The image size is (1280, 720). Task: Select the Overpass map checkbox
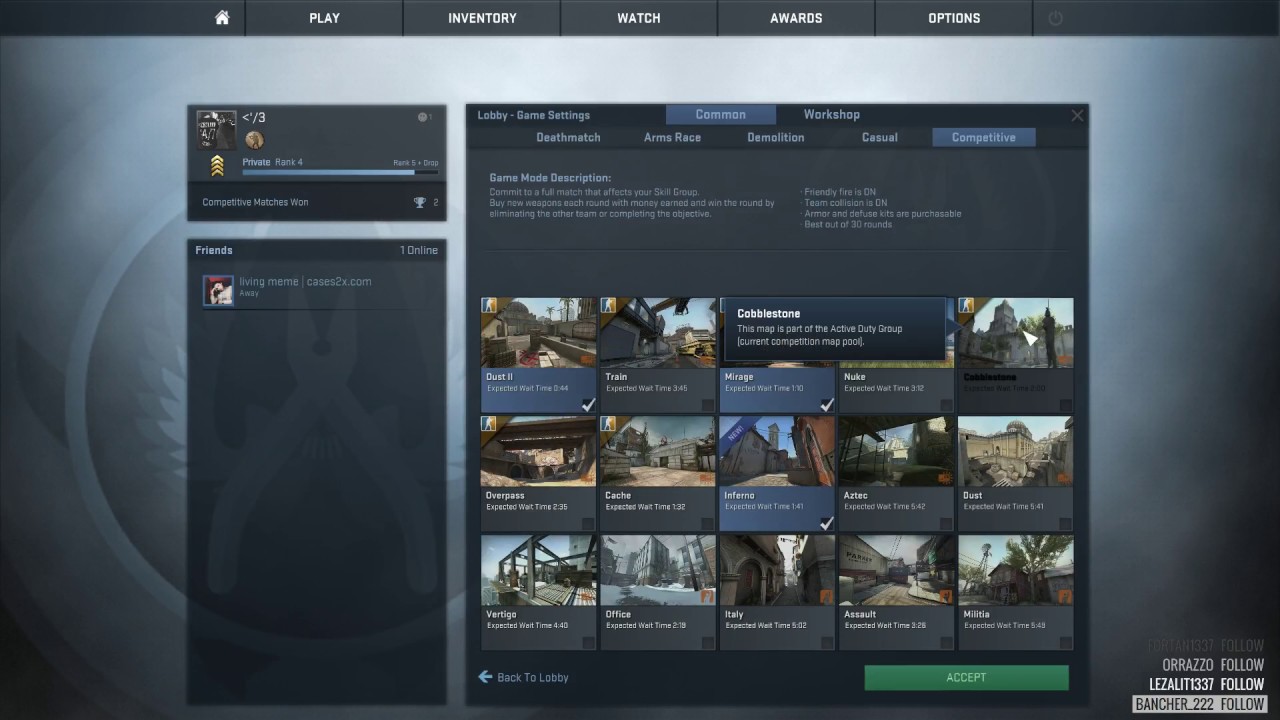[x=588, y=524]
